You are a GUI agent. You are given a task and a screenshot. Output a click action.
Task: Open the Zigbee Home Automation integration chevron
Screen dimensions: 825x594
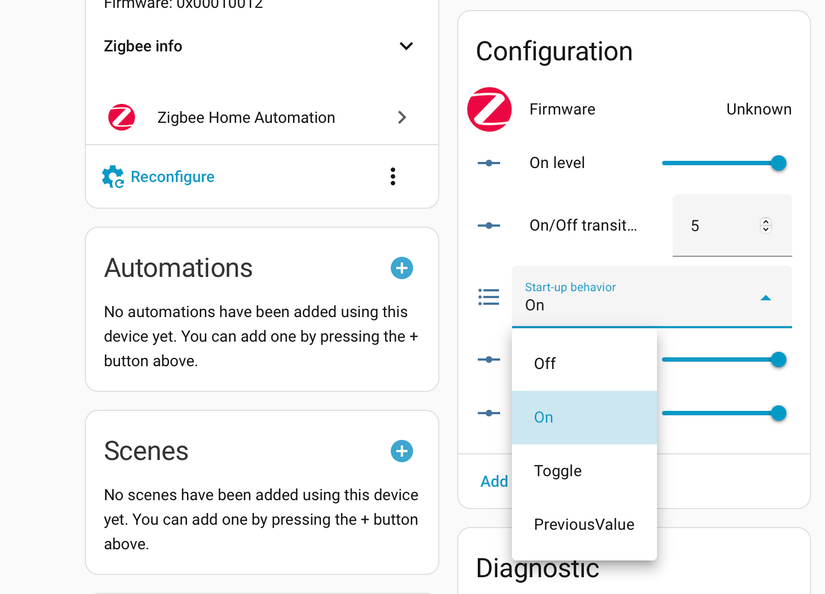pos(402,117)
